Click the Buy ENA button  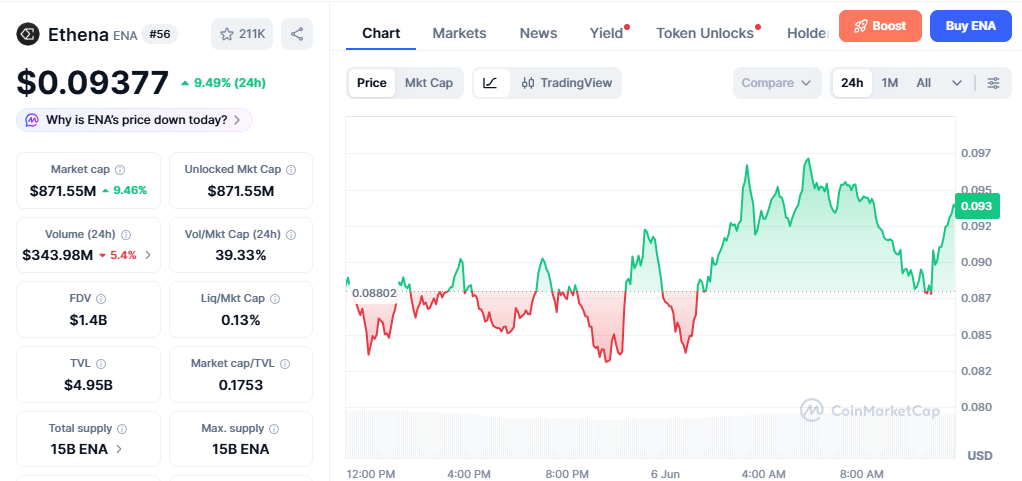point(971,26)
